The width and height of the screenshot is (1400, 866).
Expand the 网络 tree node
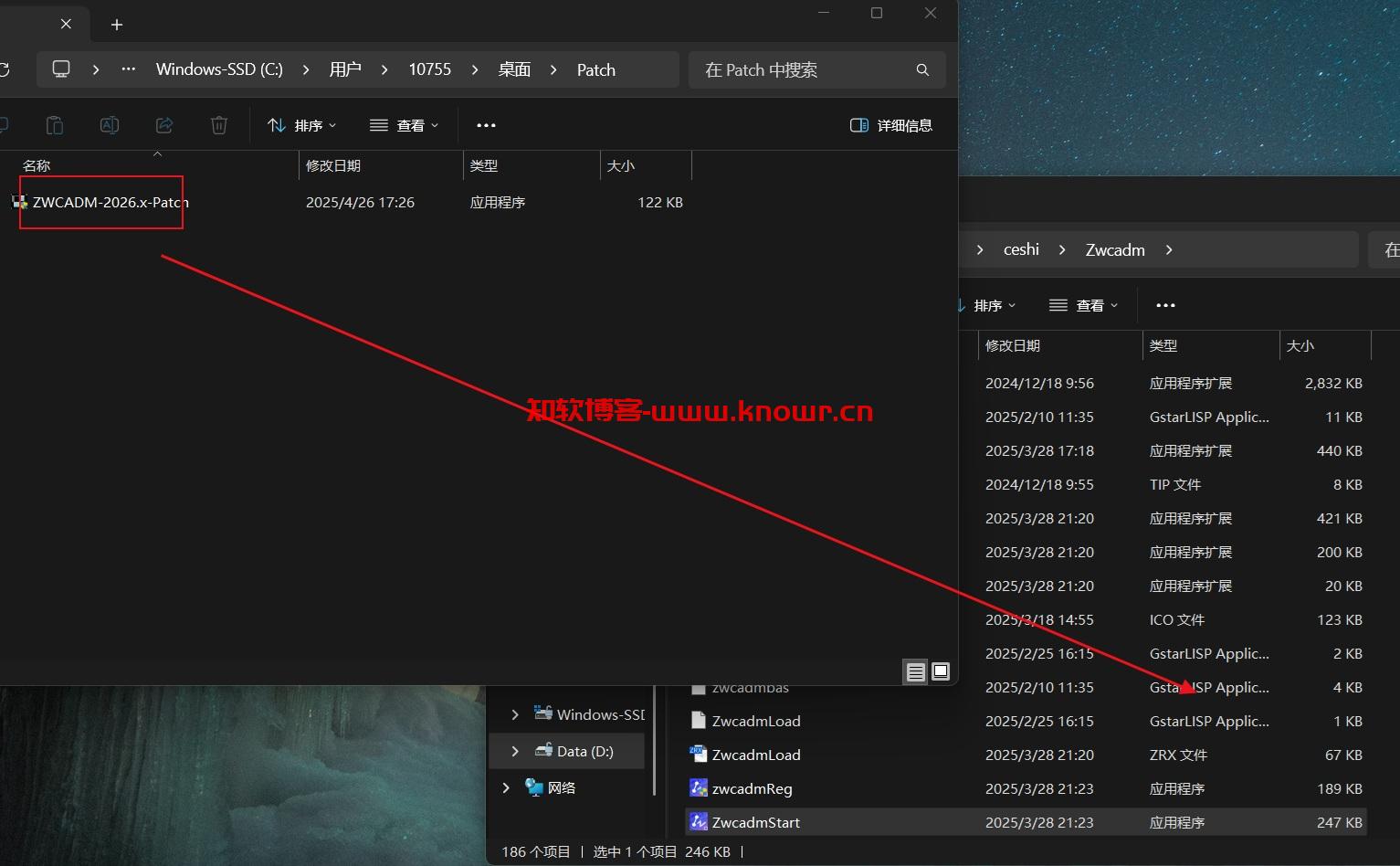506,787
